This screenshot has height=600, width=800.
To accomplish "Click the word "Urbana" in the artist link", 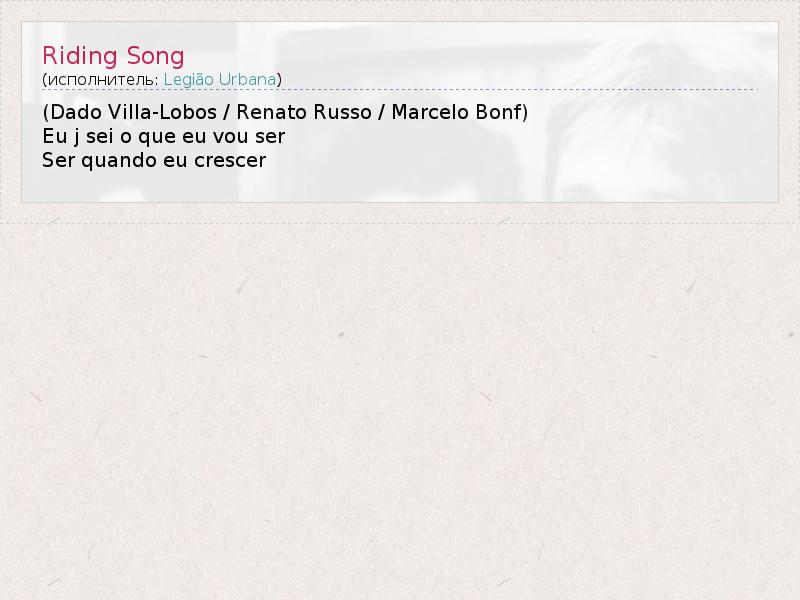I will 247,80.
